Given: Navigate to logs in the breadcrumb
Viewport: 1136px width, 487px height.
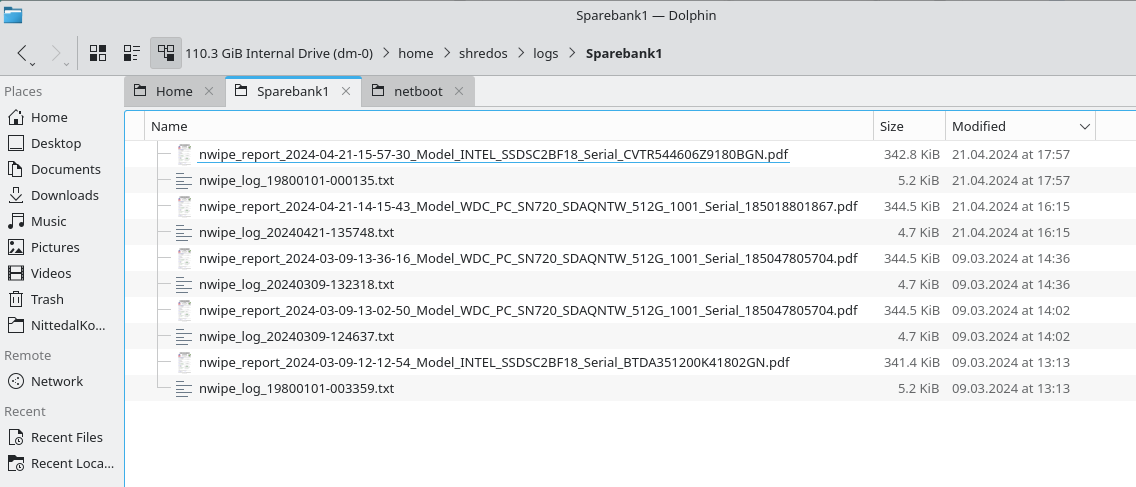Looking at the screenshot, I should (x=545, y=53).
